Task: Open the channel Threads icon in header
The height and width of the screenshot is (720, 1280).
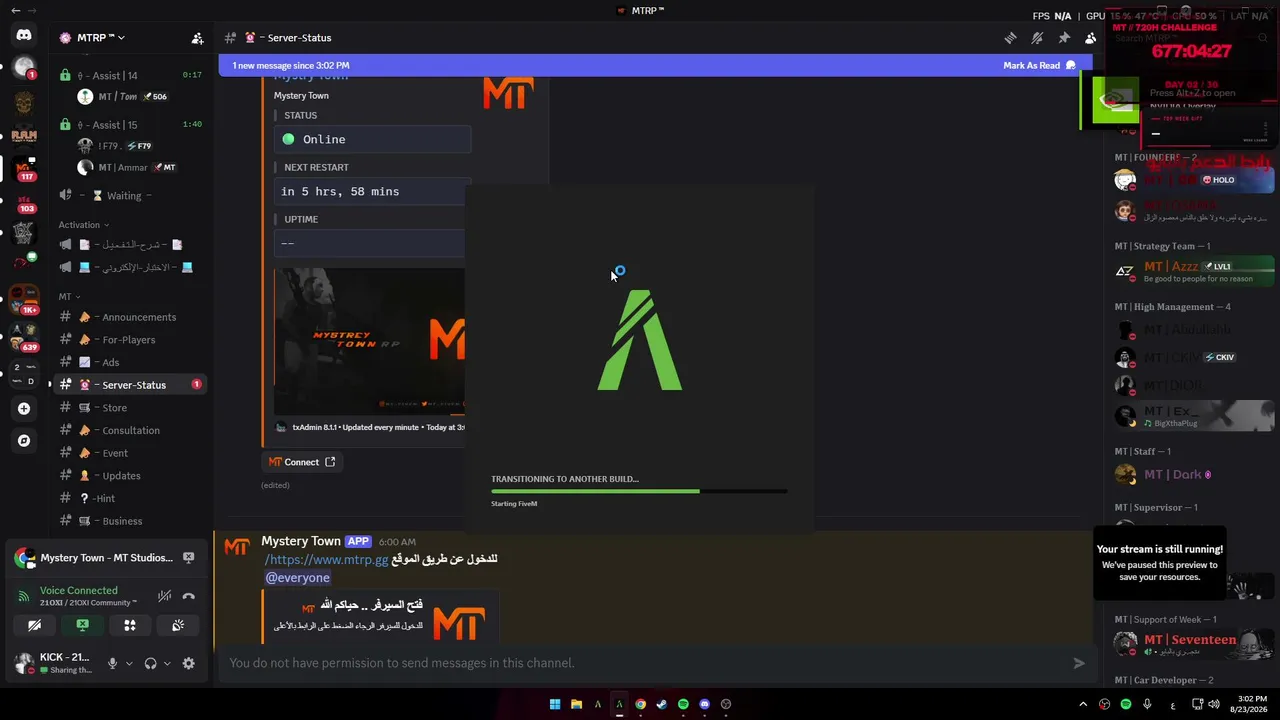Action: [1010, 38]
